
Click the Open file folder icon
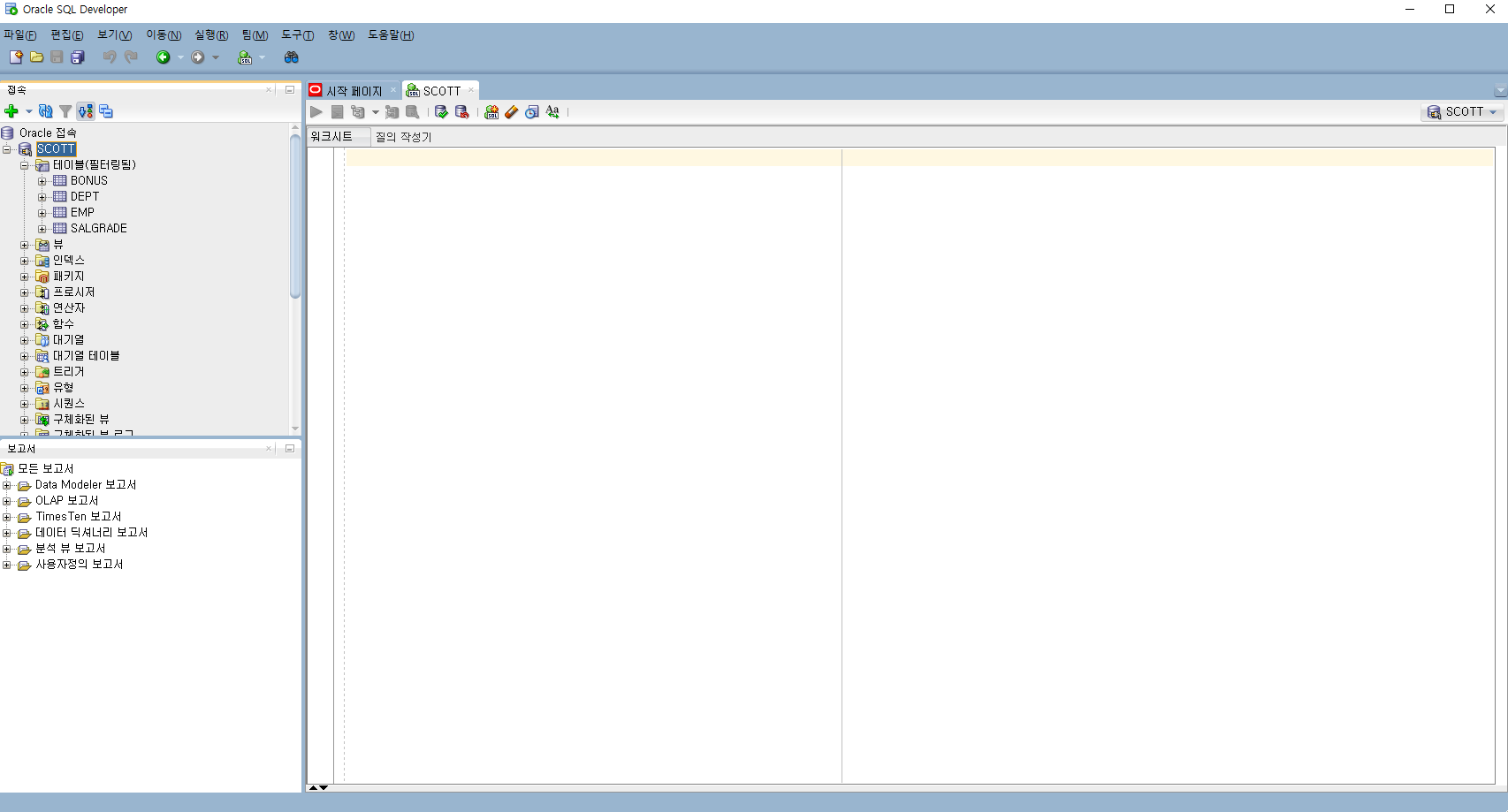click(36, 57)
